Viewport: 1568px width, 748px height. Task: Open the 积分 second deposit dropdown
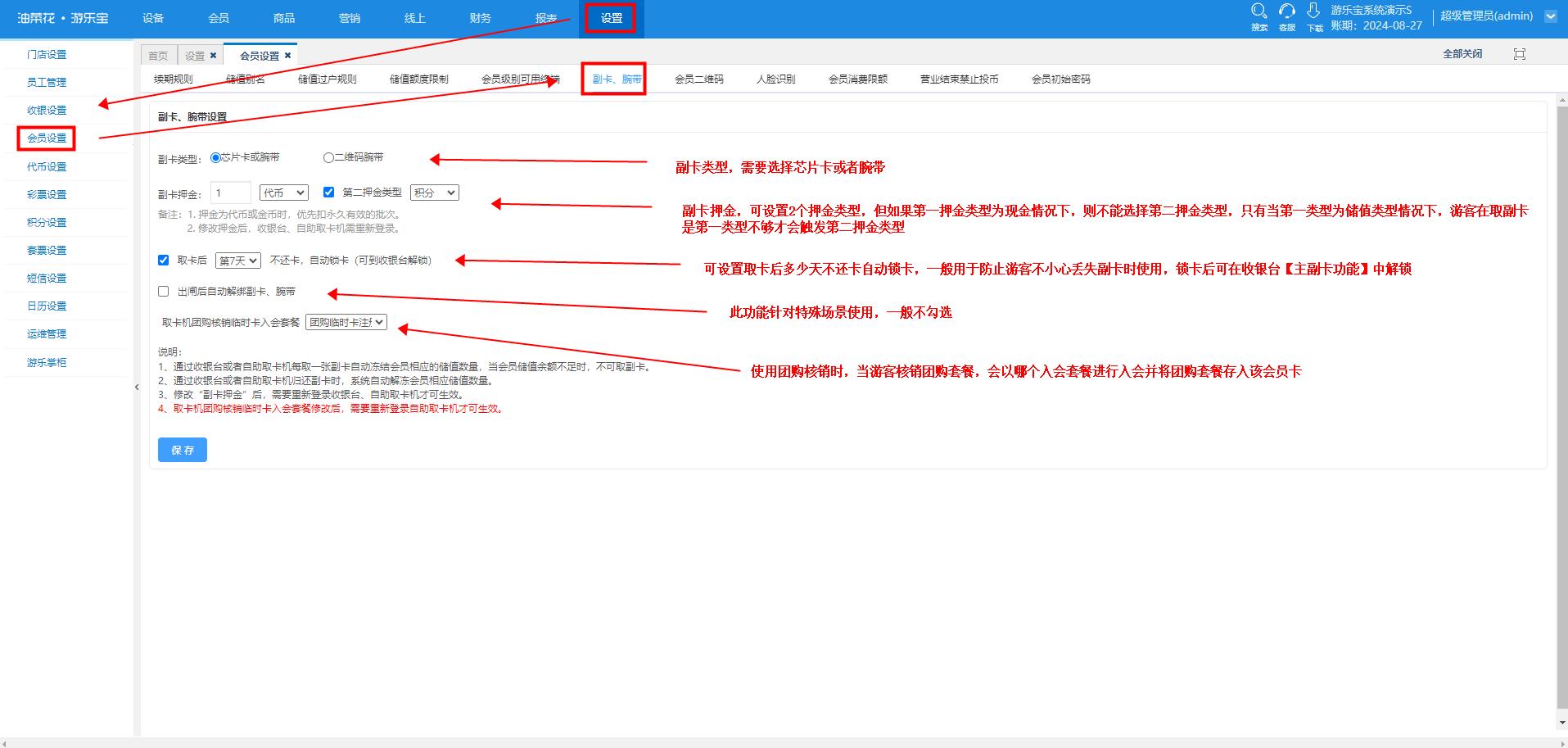tap(435, 193)
